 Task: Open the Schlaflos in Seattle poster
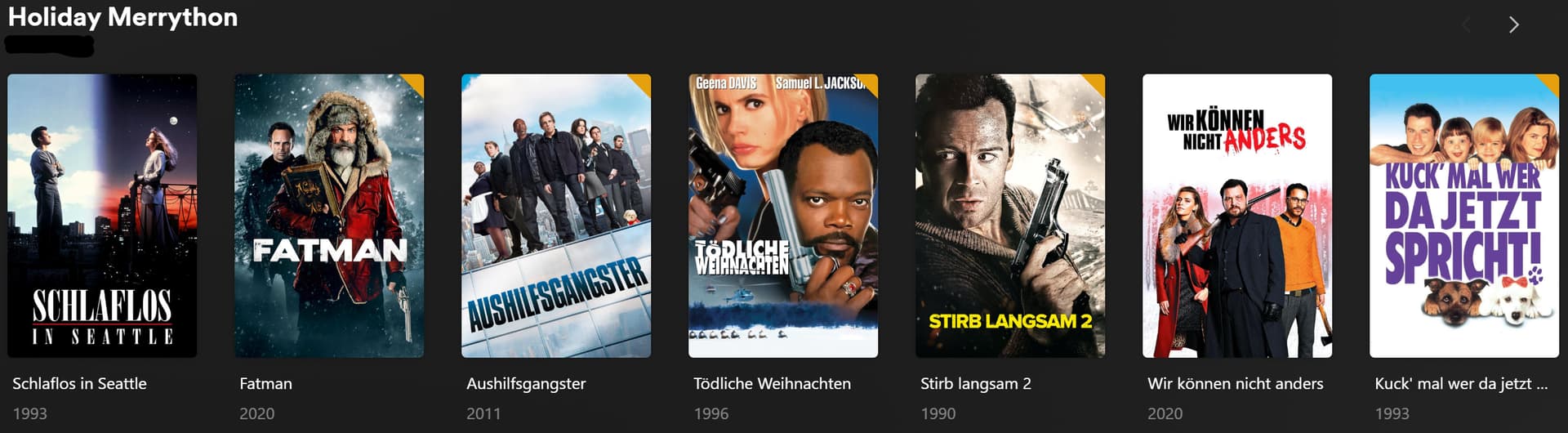click(x=102, y=216)
